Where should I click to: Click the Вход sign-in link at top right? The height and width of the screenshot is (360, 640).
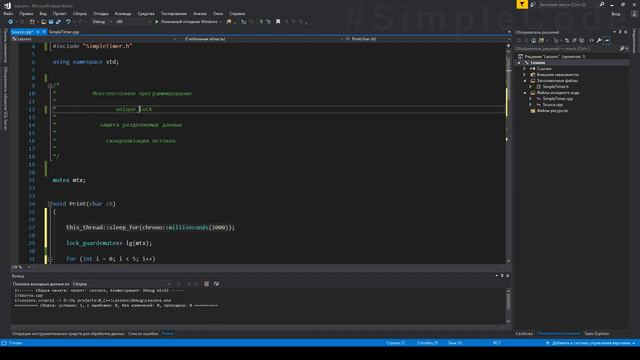616,13
